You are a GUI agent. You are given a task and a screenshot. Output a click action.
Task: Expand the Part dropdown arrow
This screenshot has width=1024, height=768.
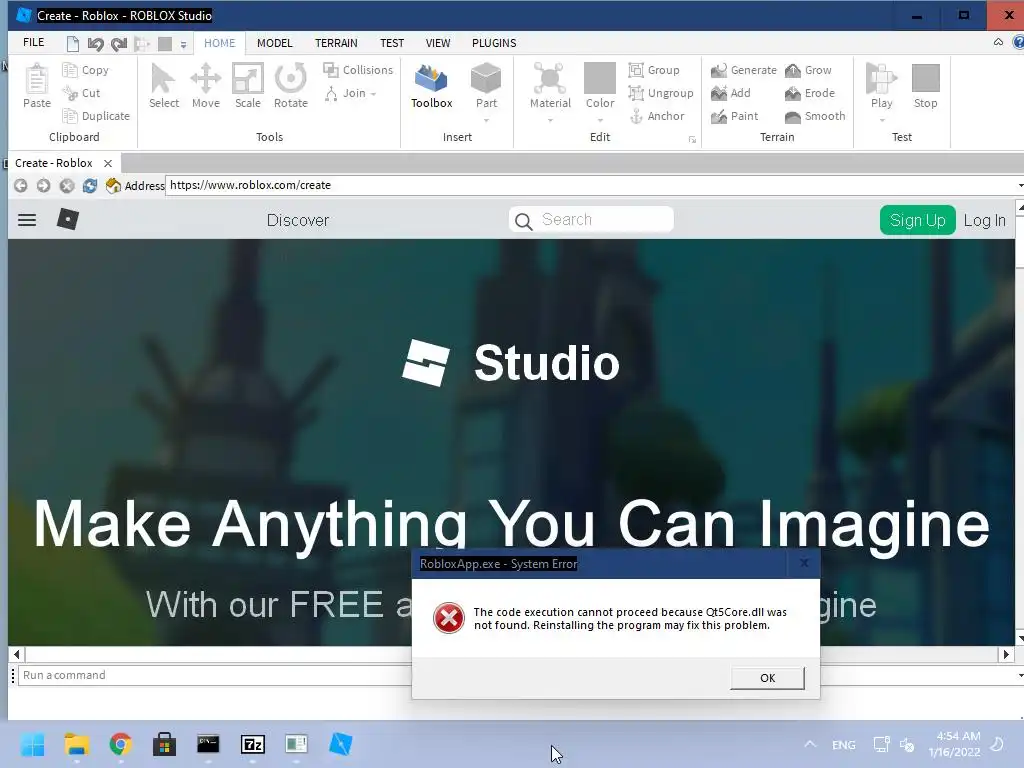coord(486,121)
